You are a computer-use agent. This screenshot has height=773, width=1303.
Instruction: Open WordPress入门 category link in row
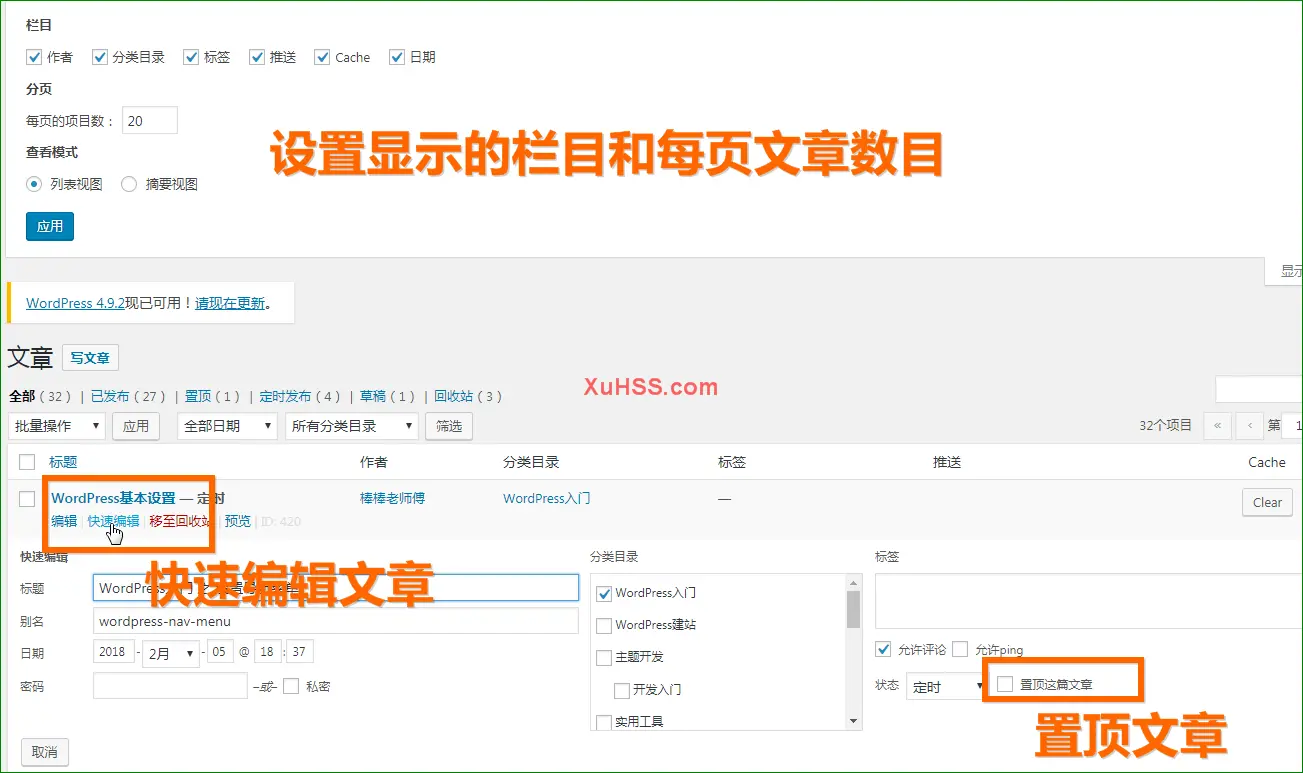click(546, 498)
